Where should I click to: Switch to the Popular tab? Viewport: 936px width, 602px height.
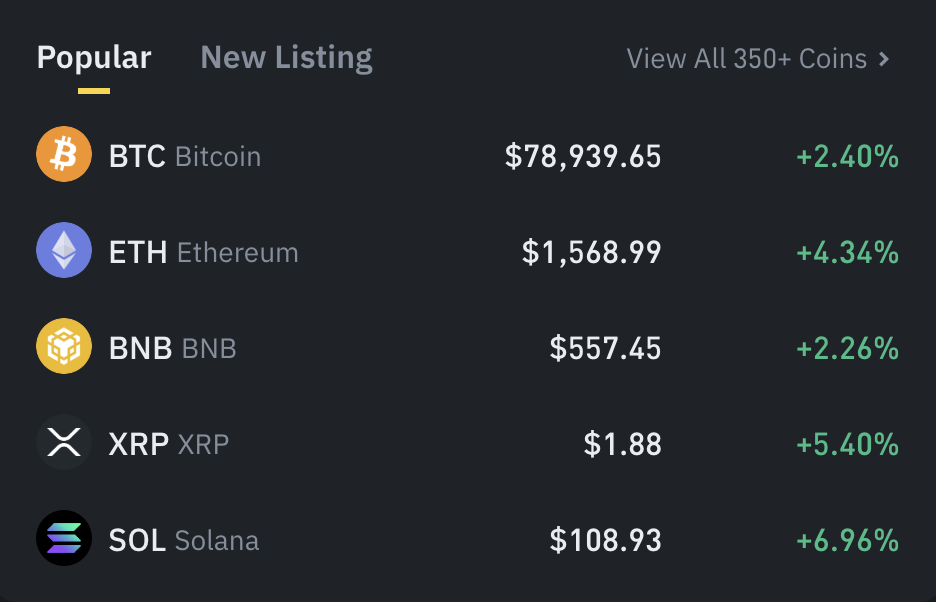coord(94,58)
